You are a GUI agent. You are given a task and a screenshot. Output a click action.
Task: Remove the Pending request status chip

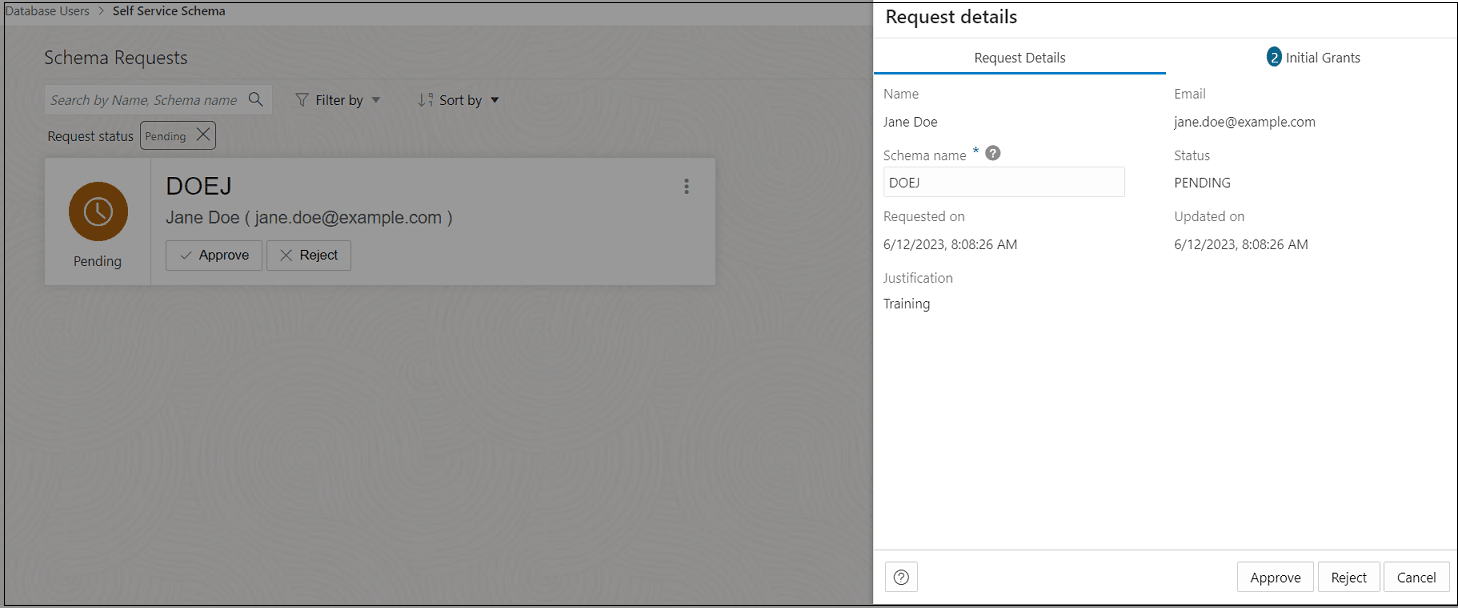pyautogui.click(x=202, y=135)
